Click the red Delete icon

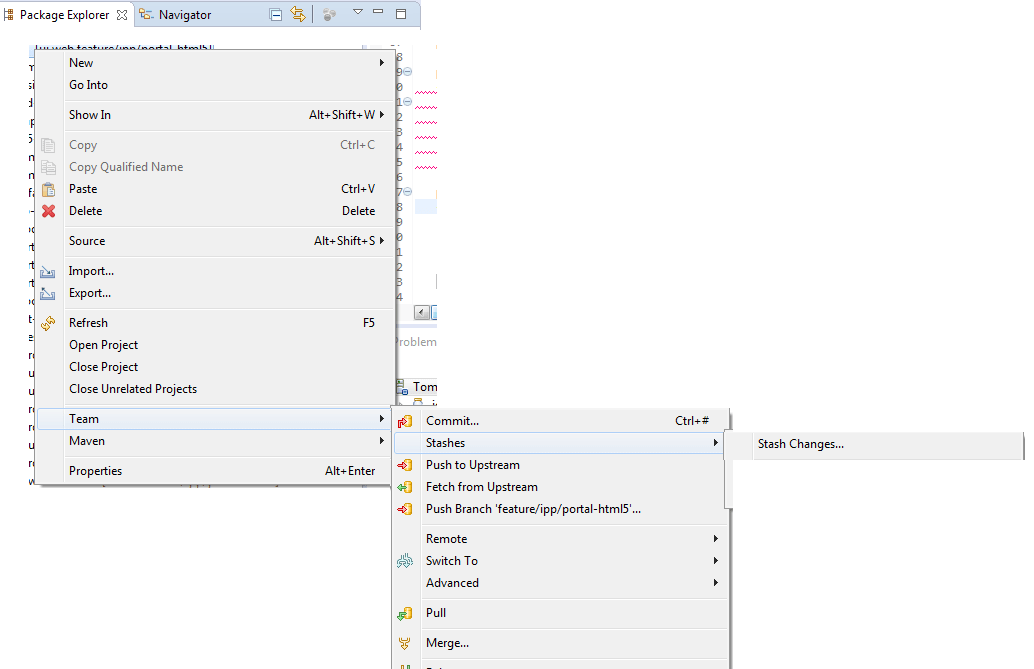coord(50,211)
